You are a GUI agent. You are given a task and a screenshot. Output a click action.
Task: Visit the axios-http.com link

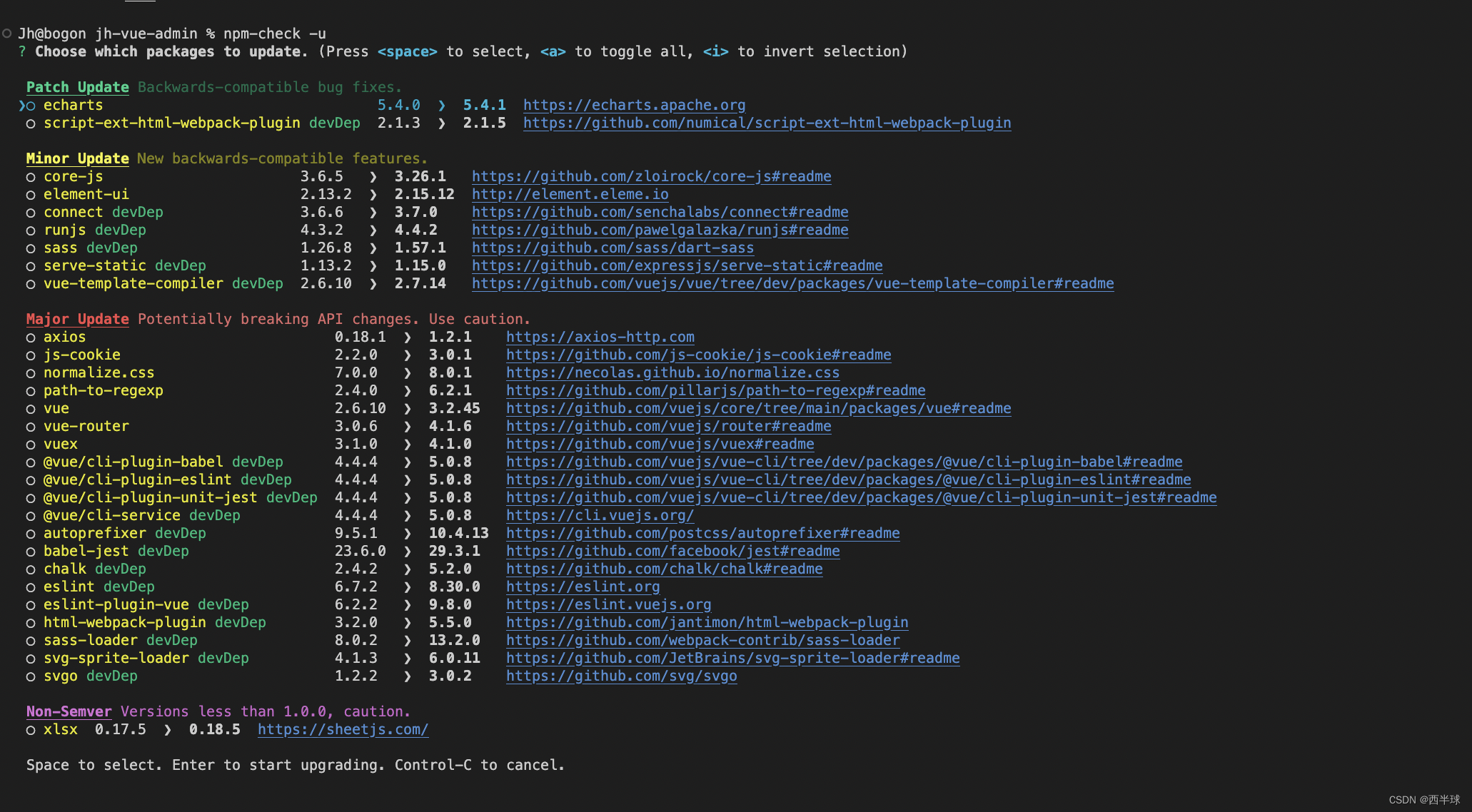click(x=600, y=338)
